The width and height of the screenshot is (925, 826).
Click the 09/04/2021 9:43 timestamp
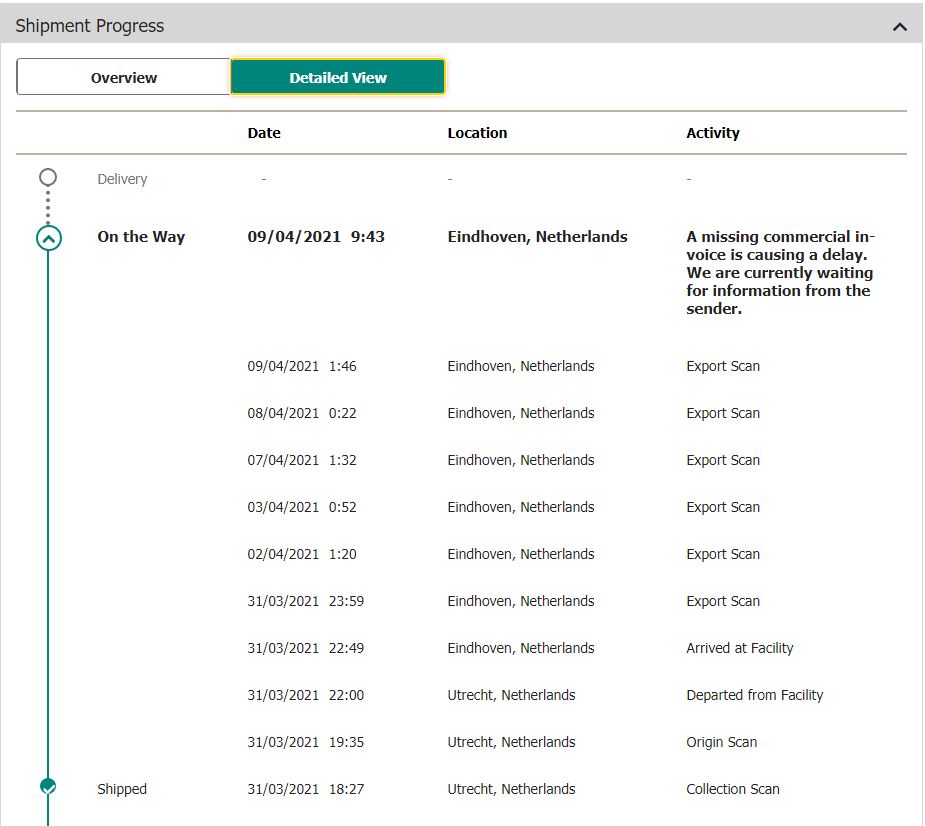(316, 237)
